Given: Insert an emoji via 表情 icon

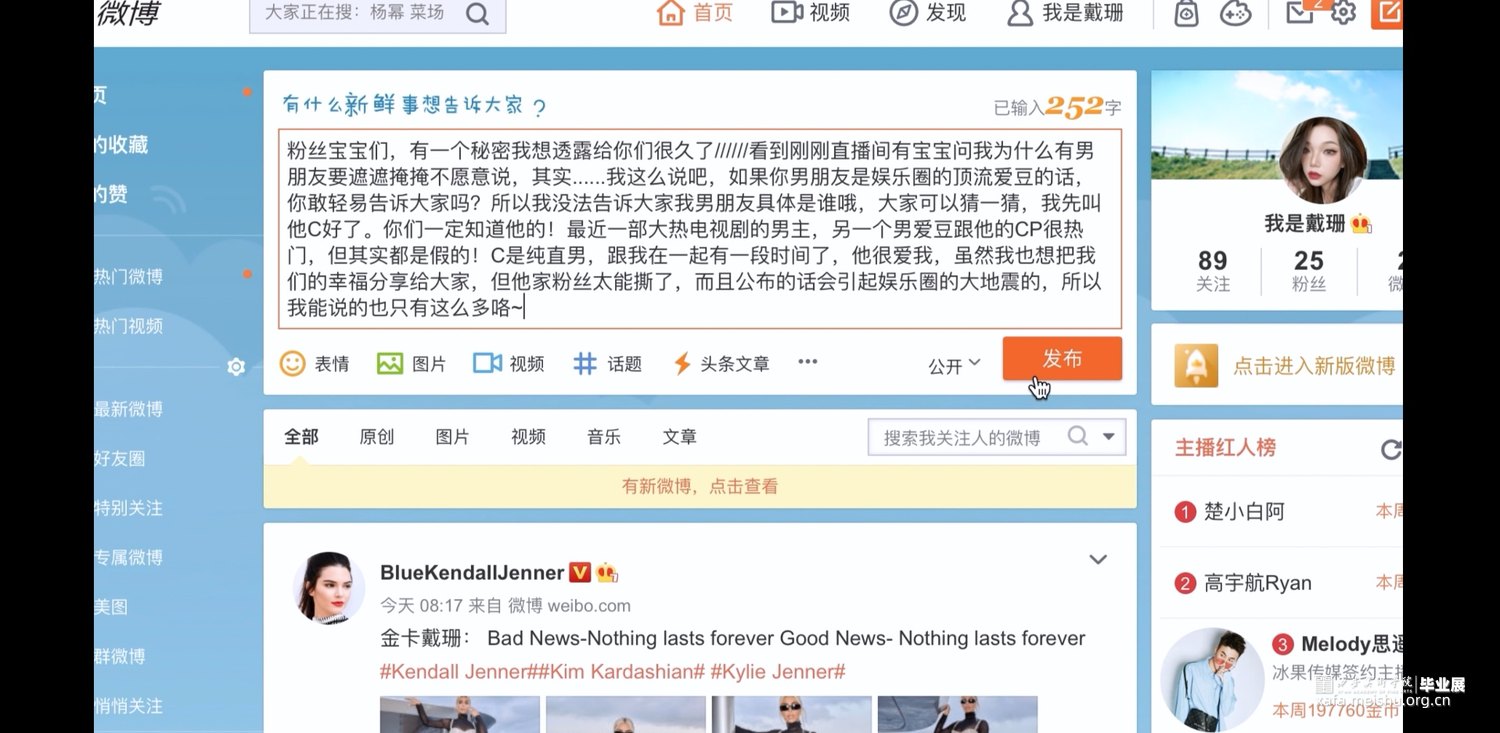Looking at the screenshot, I should tap(293, 363).
